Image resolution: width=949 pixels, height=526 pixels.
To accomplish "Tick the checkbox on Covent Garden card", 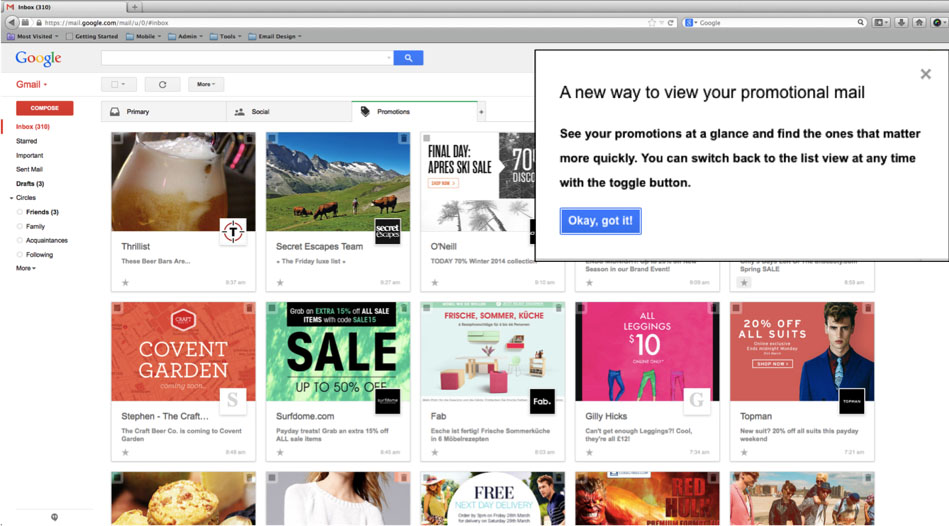I will click(118, 309).
